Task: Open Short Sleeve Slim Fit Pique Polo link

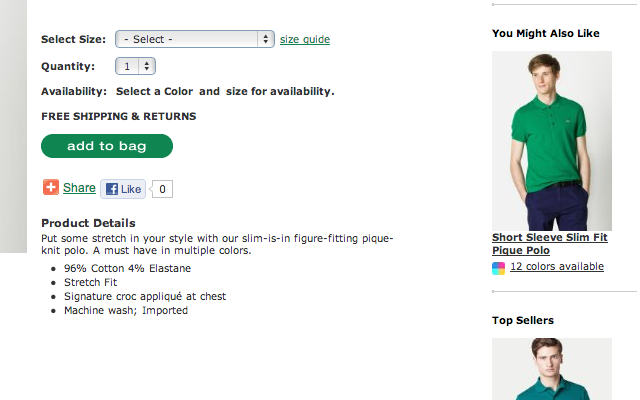Action: tap(549, 244)
